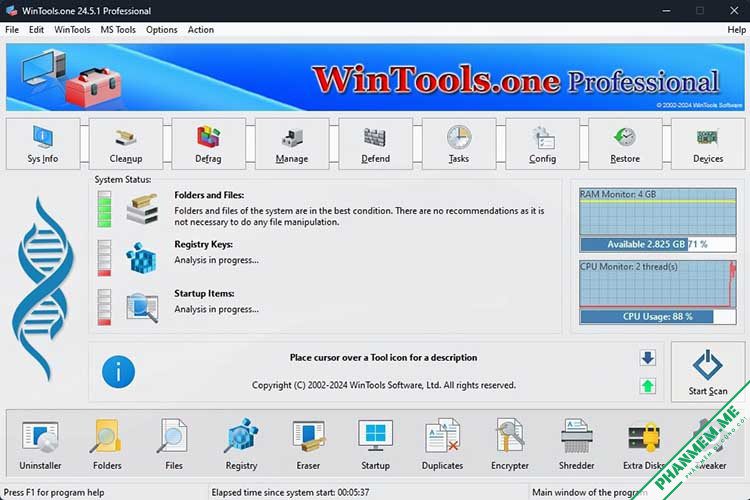Click the RAM Monitor graph
This screenshot has height=500, width=750.
[x=658, y=211]
